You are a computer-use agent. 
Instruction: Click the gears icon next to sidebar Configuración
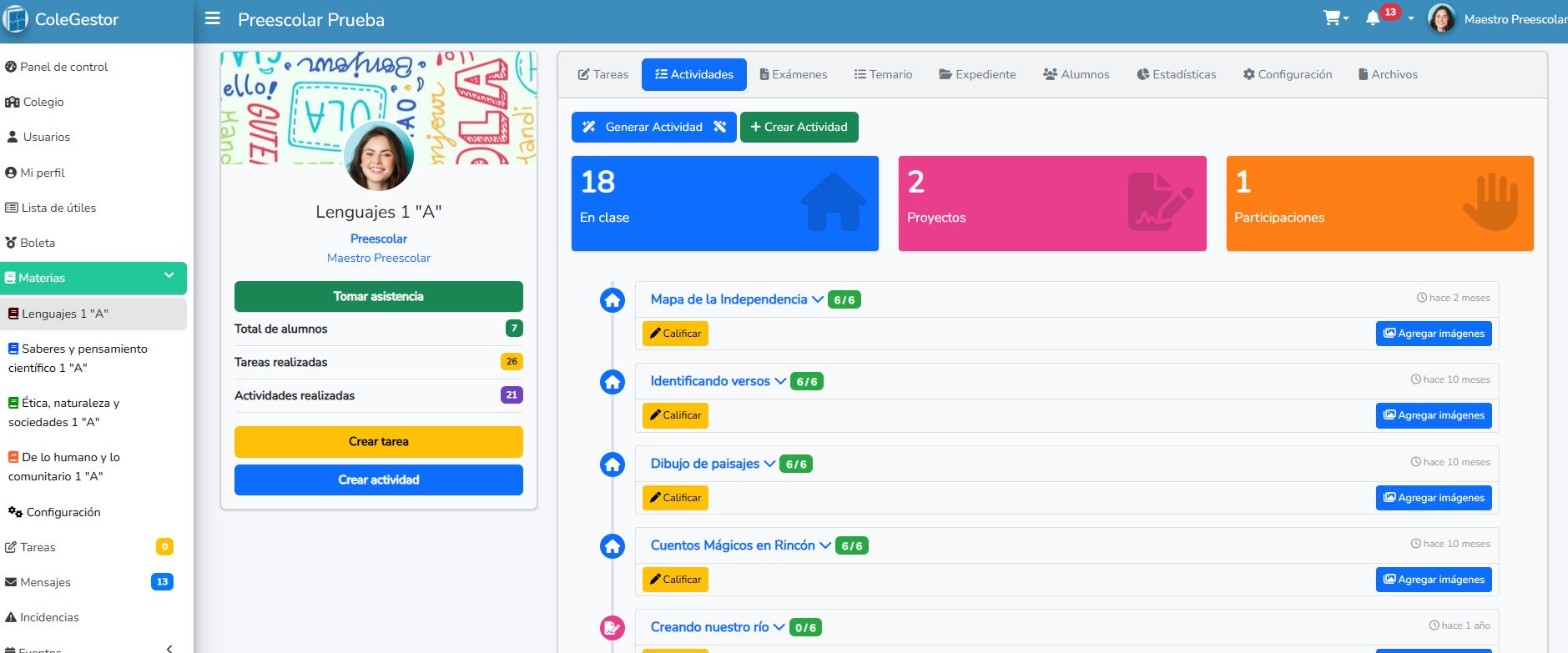(x=15, y=512)
